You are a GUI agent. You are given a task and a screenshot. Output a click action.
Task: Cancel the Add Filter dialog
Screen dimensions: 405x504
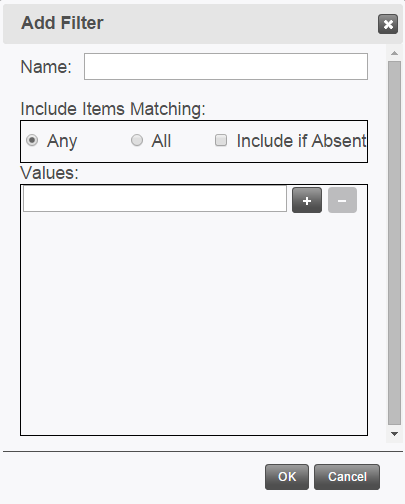click(347, 477)
